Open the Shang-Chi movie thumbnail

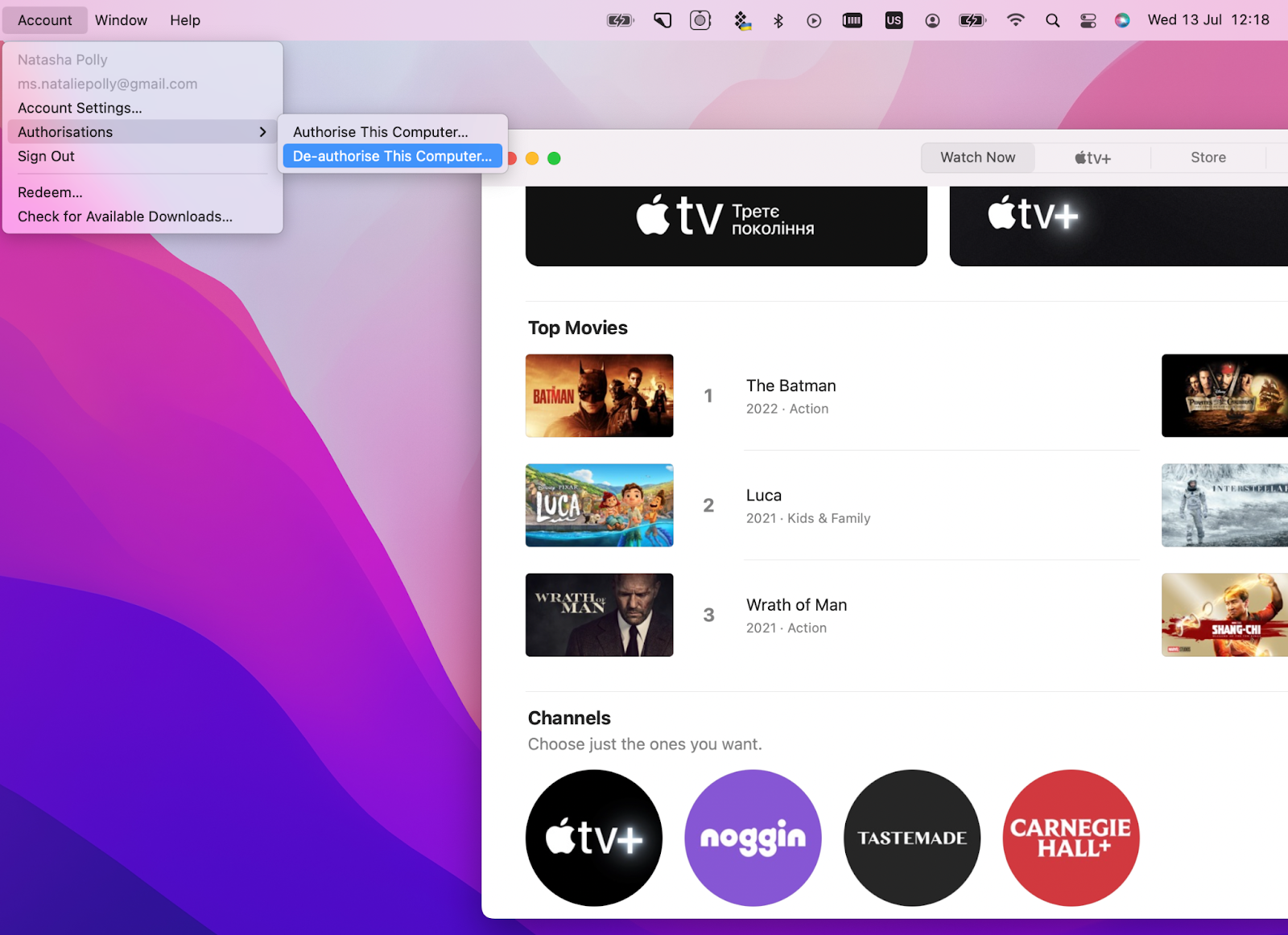coord(1224,615)
